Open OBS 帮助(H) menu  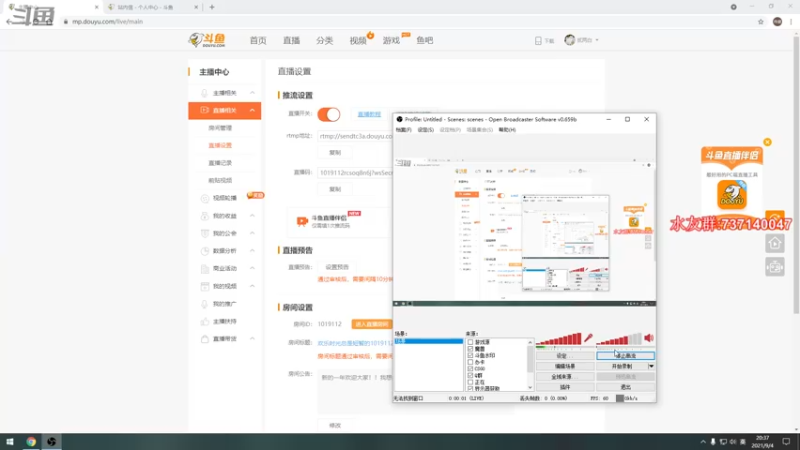507,130
